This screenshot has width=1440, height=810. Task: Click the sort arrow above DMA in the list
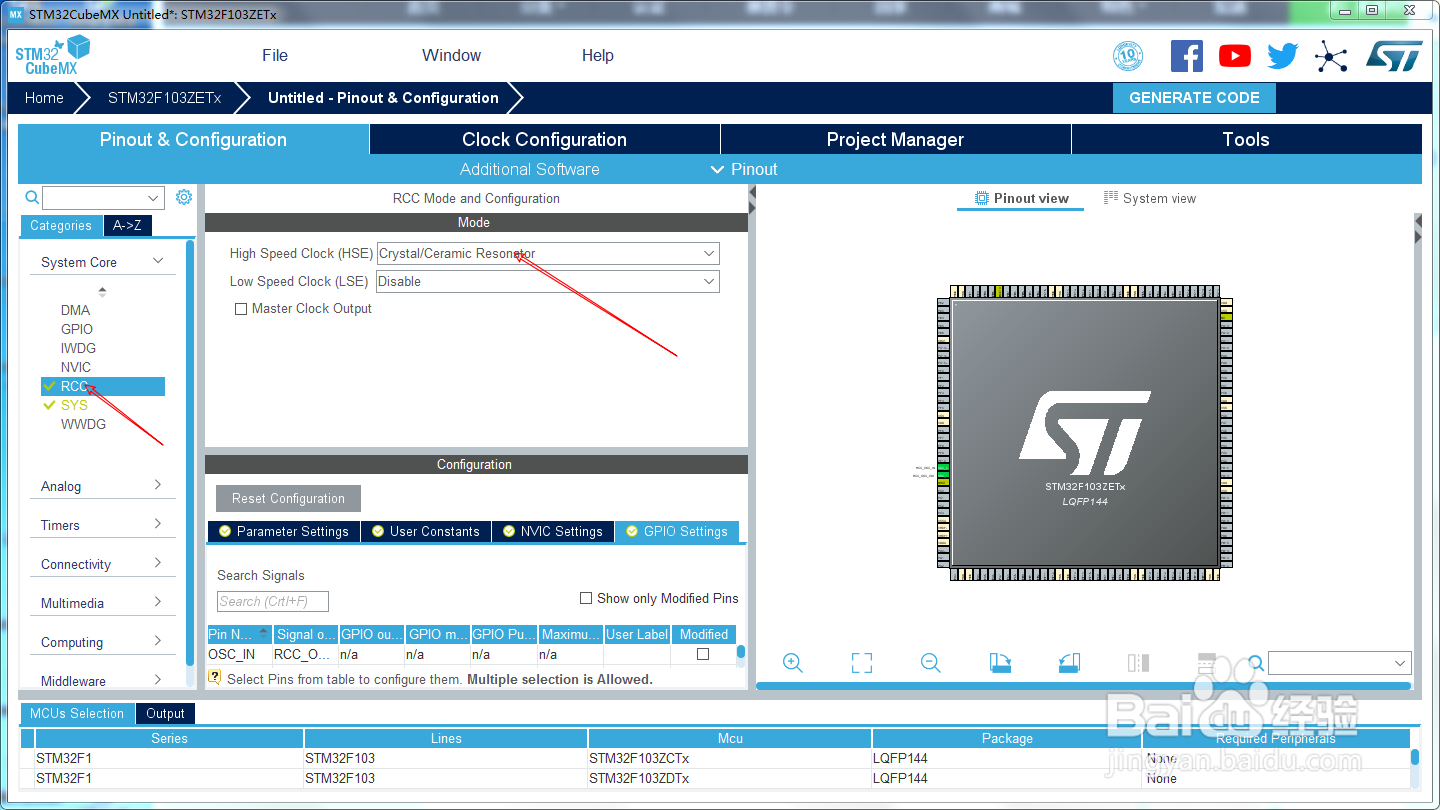click(x=102, y=292)
